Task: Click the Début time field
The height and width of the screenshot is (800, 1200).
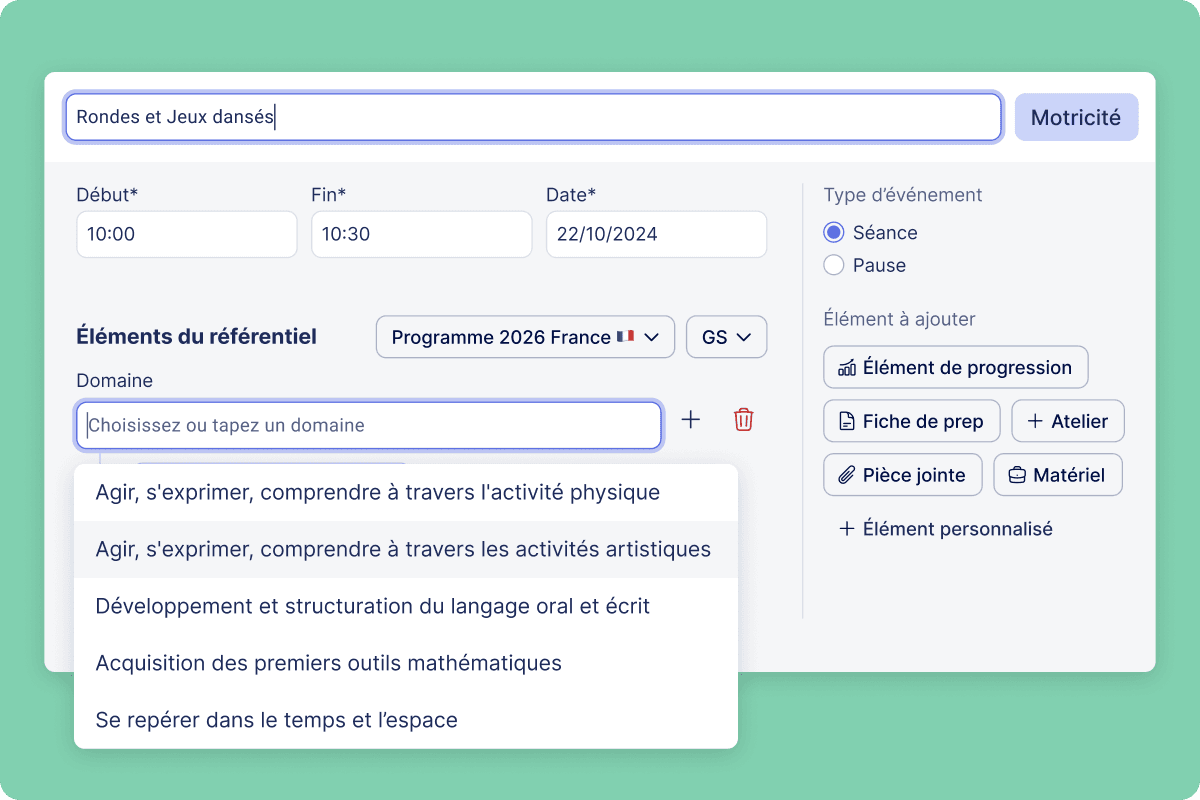Action: (x=187, y=234)
